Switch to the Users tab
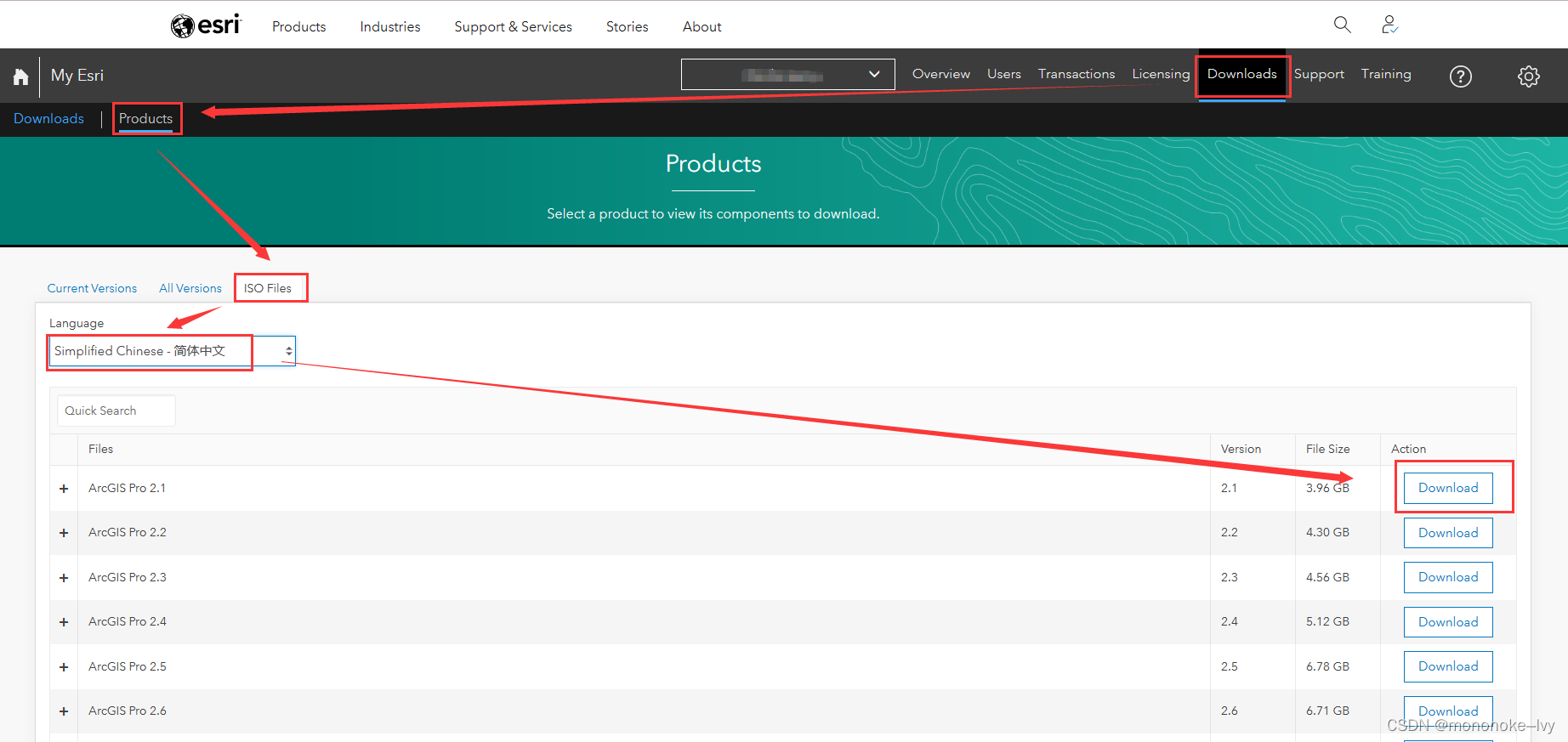The height and width of the screenshot is (742, 1568). coord(1004,74)
